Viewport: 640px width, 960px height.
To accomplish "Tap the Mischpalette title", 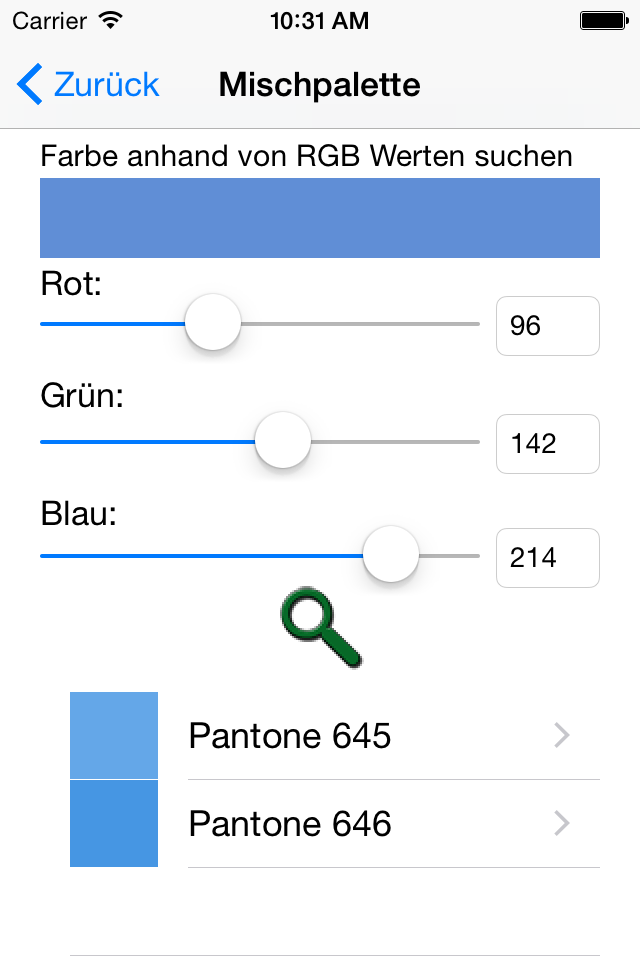I will click(x=320, y=85).
